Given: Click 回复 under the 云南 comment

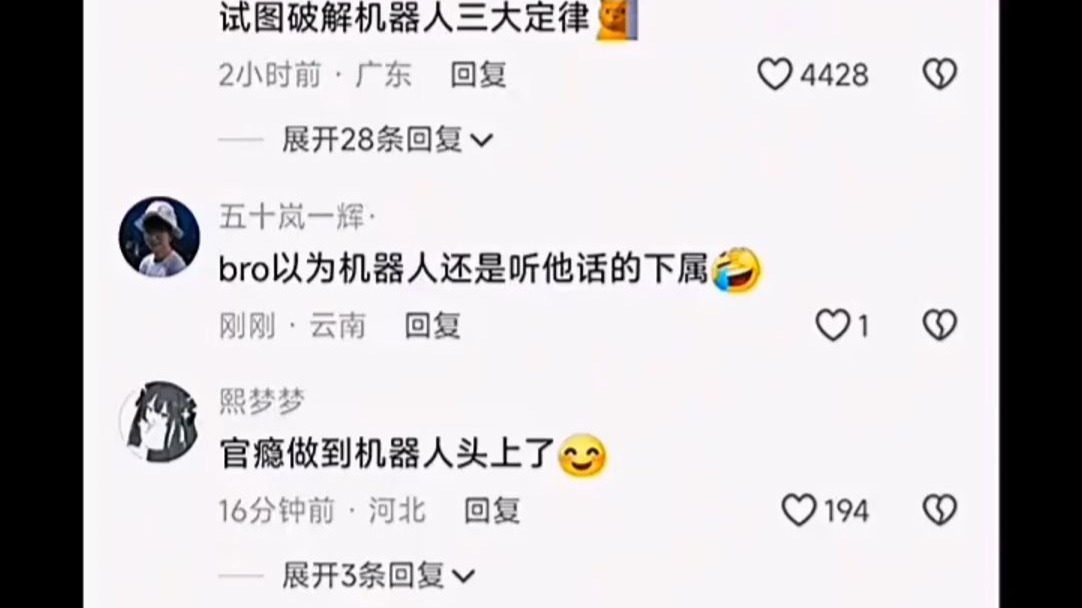Looking at the screenshot, I should [x=433, y=326].
